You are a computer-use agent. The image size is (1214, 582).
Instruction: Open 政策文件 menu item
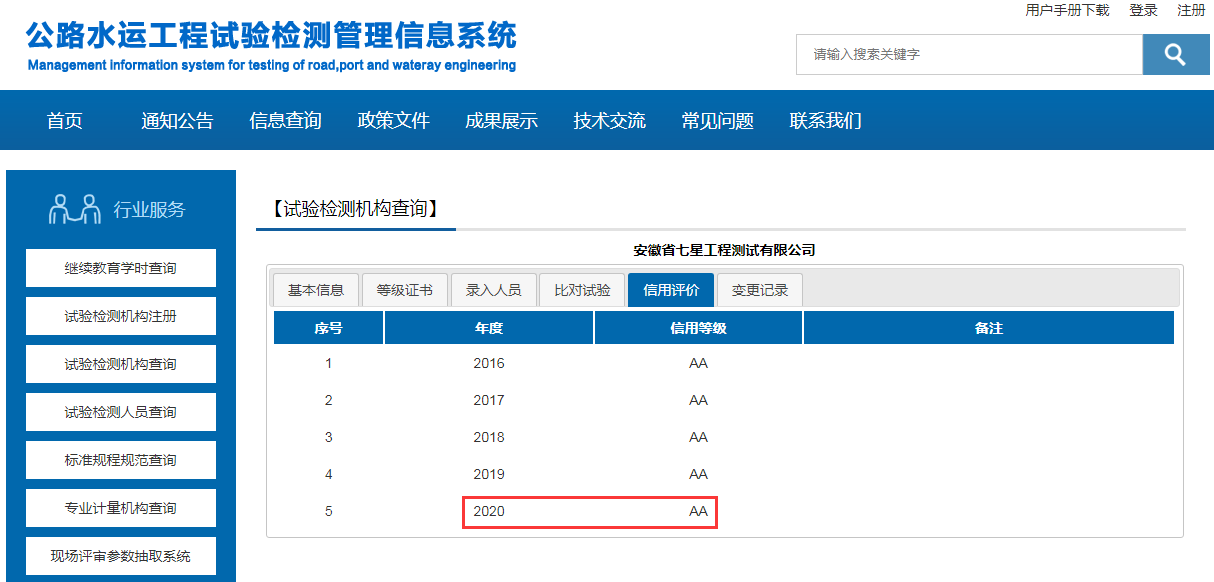click(x=393, y=121)
